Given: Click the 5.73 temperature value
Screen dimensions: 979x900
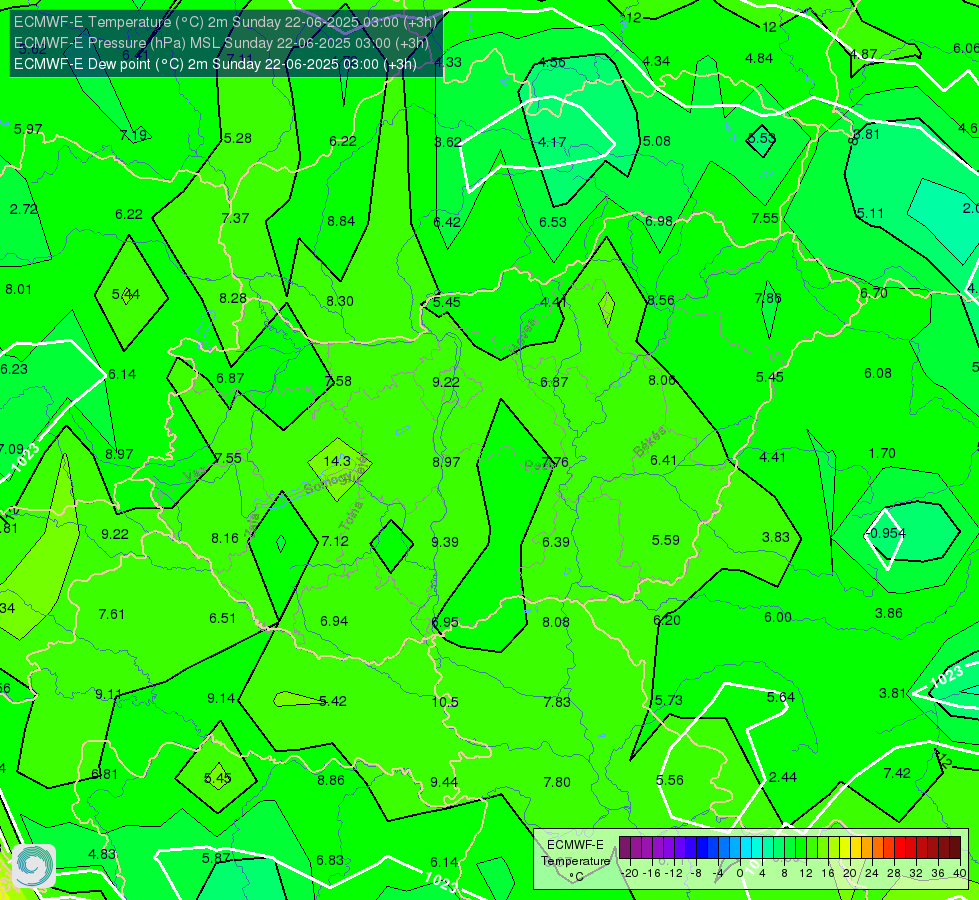Looking at the screenshot, I should [x=669, y=700].
